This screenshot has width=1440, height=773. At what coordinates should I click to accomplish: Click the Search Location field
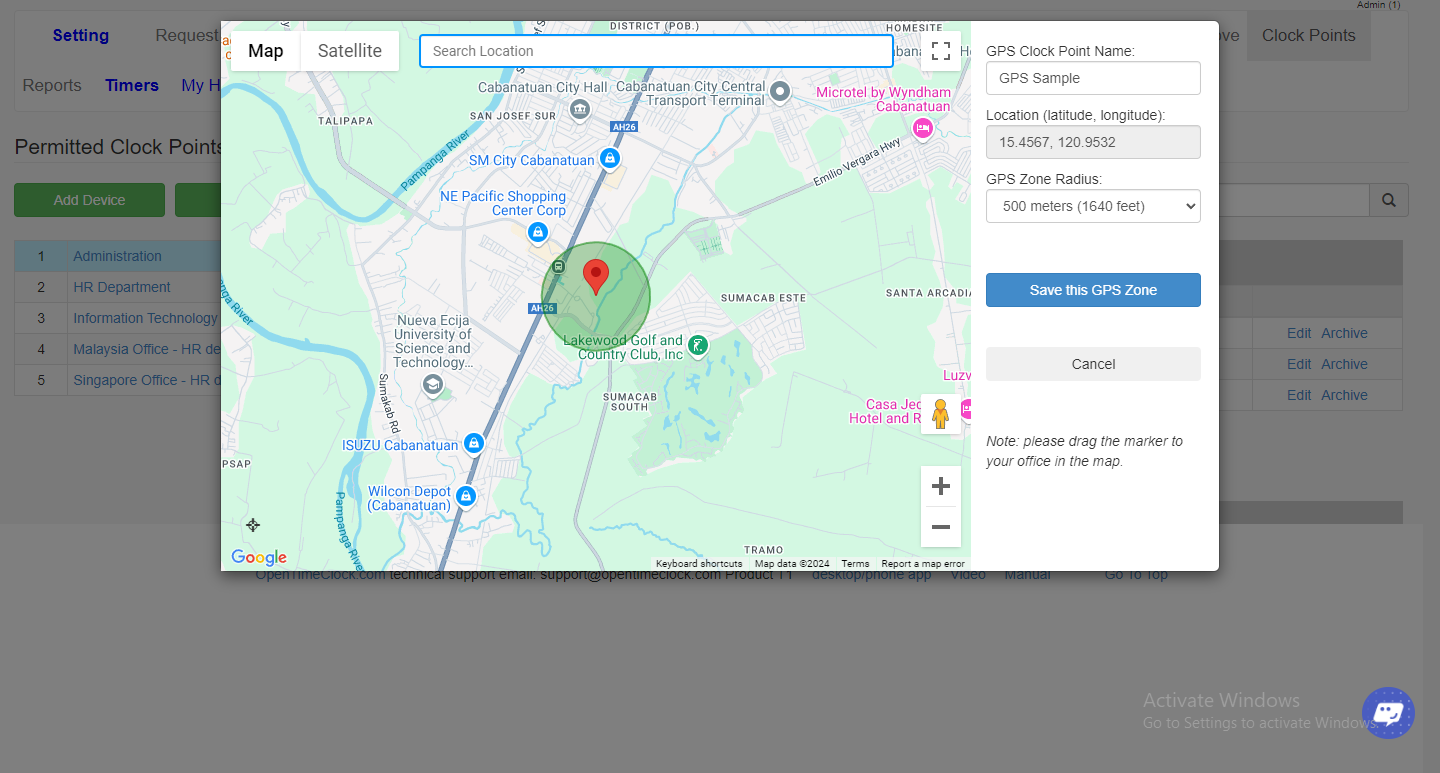coord(656,51)
